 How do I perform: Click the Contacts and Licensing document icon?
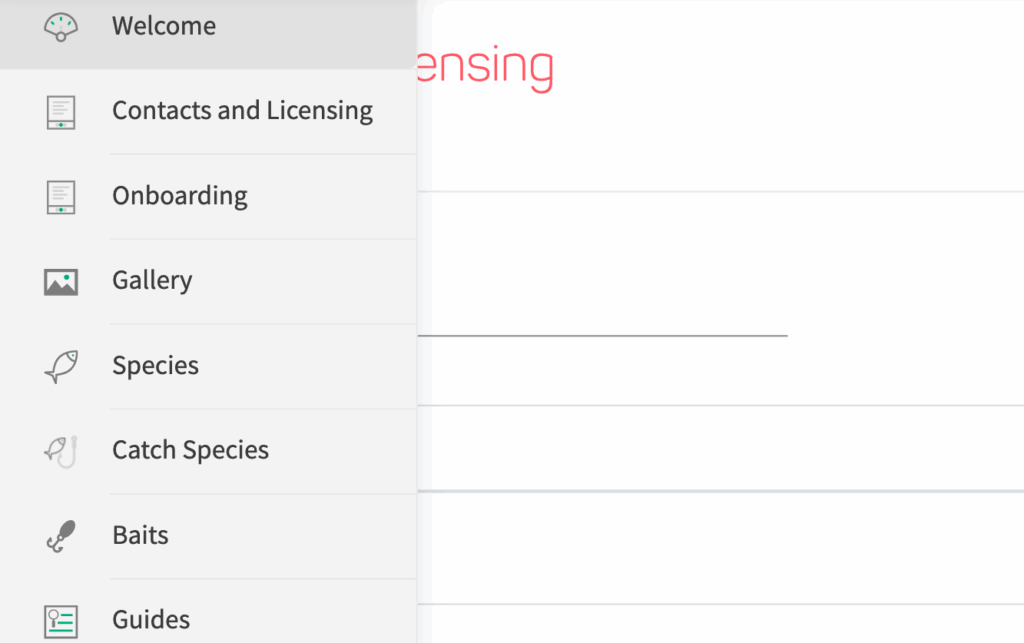pos(61,111)
